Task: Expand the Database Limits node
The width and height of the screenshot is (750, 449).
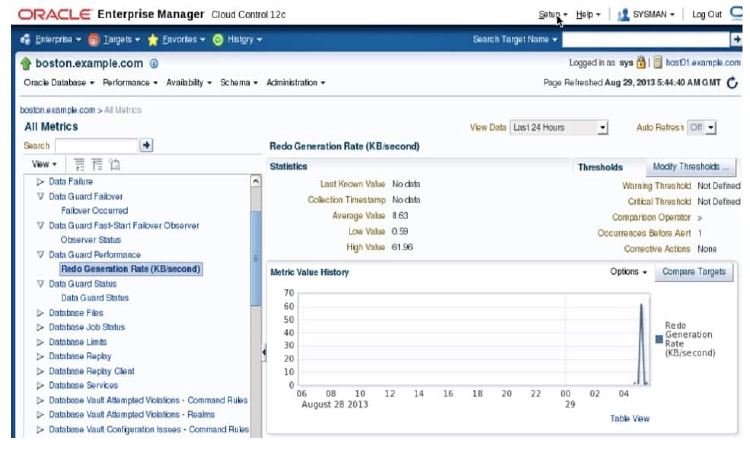Action: coord(40,342)
